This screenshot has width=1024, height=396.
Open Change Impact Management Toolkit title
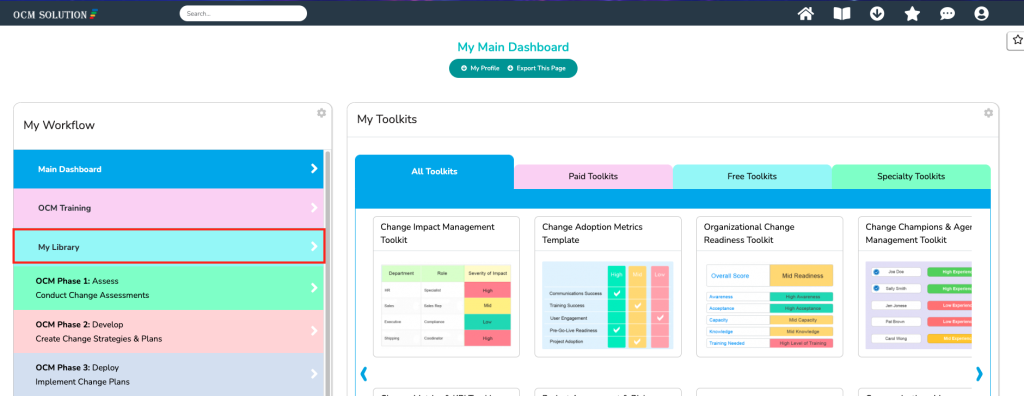(x=438, y=233)
